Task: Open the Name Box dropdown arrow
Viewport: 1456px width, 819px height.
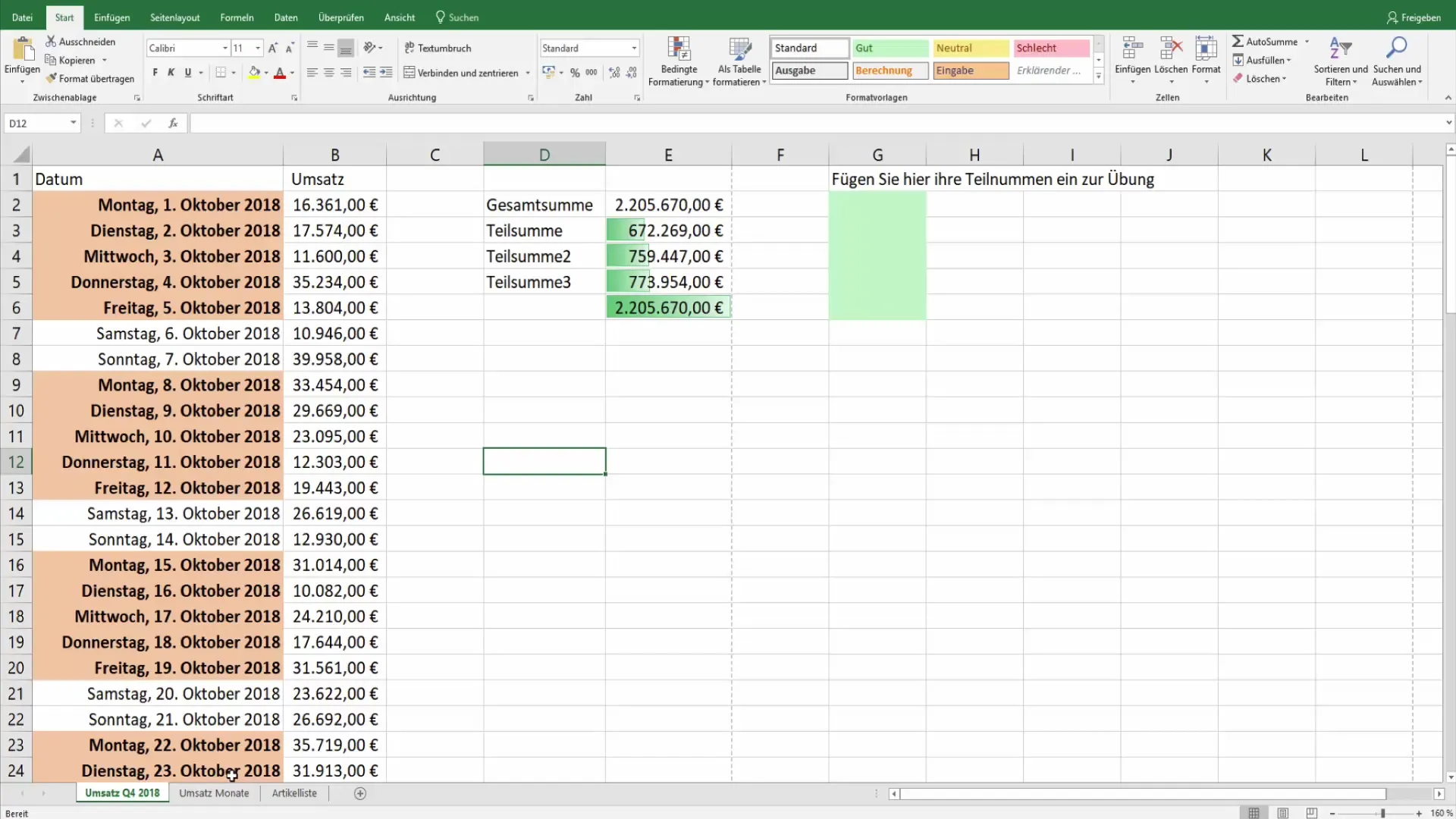Action: [73, 123]
